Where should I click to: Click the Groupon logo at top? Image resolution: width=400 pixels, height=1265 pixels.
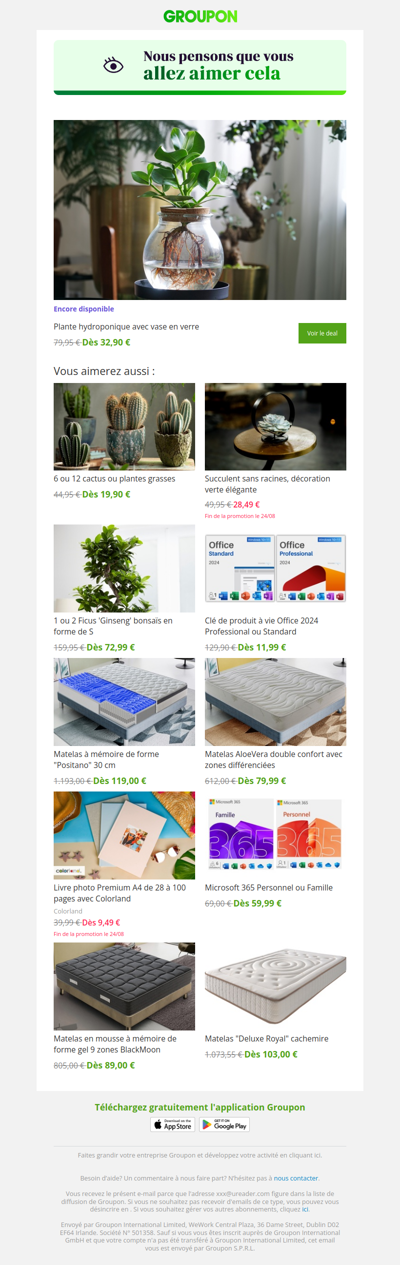pyautogui.click(x=200, y=16)
